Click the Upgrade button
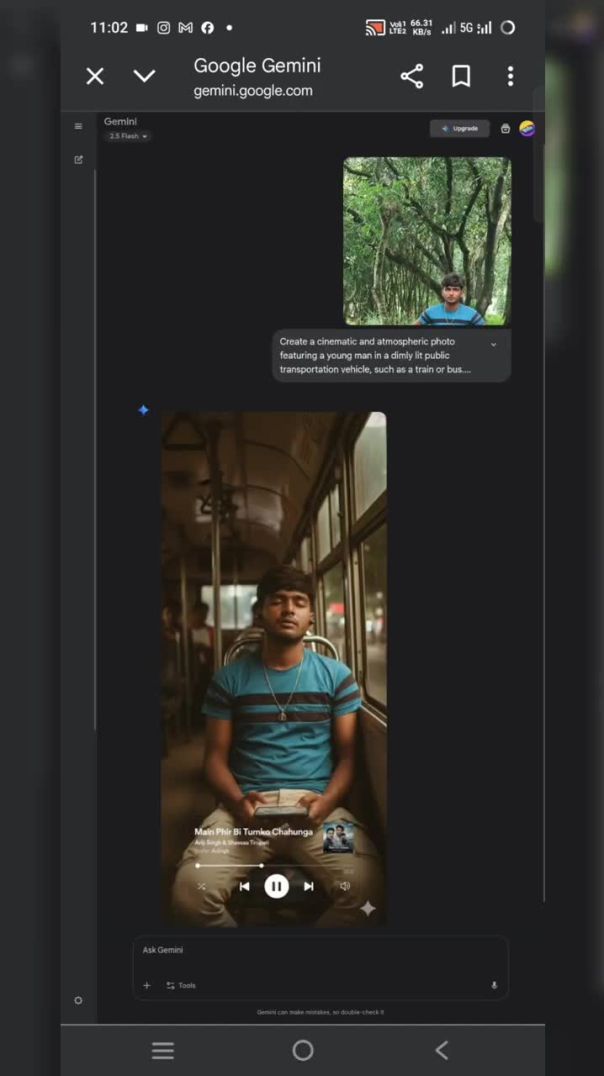604x1076 pixels. [x=460, y=128]
